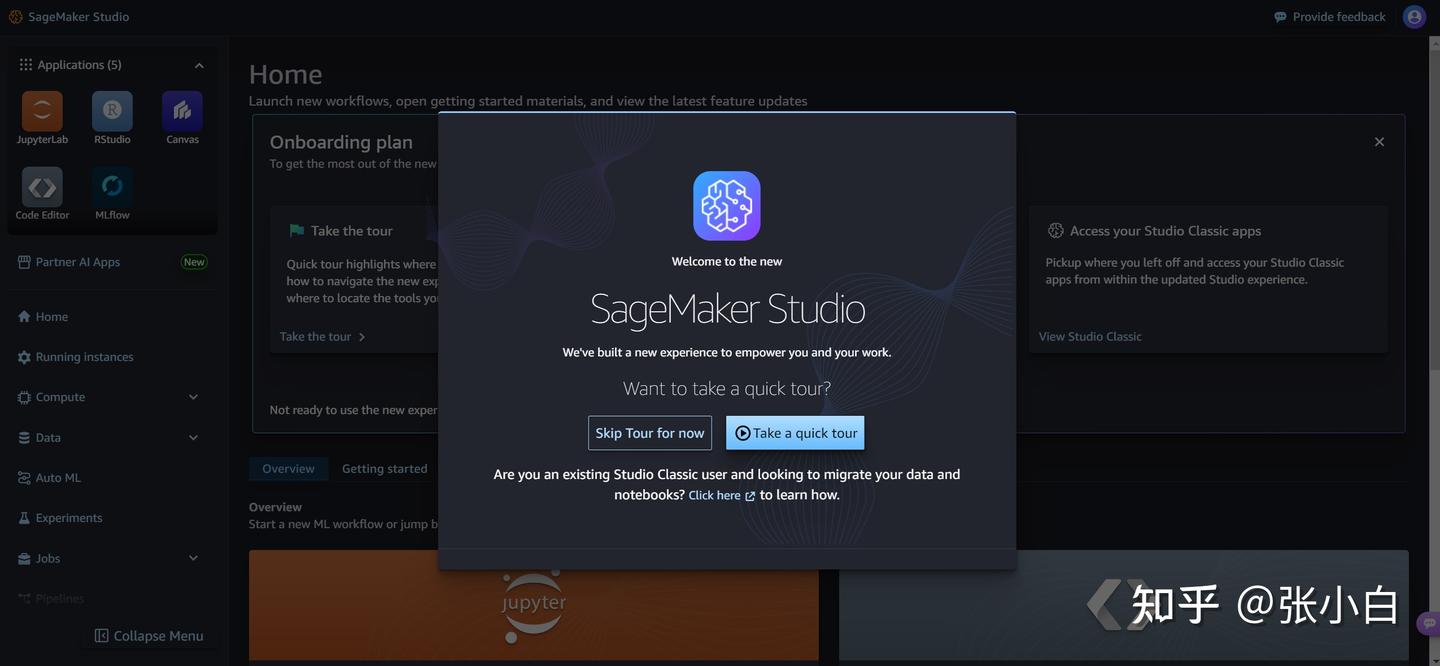Click the Studio Classic apps card icon
This screenshot has height=666, width=1440.
point(1055,230)
